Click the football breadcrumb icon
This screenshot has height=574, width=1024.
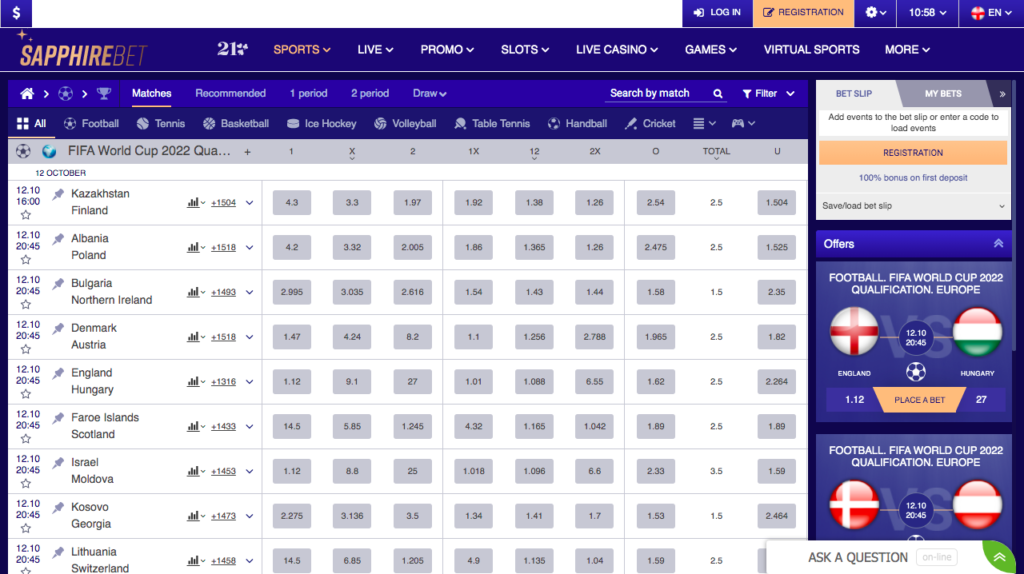pyautogui.click(x=65, y=93)
